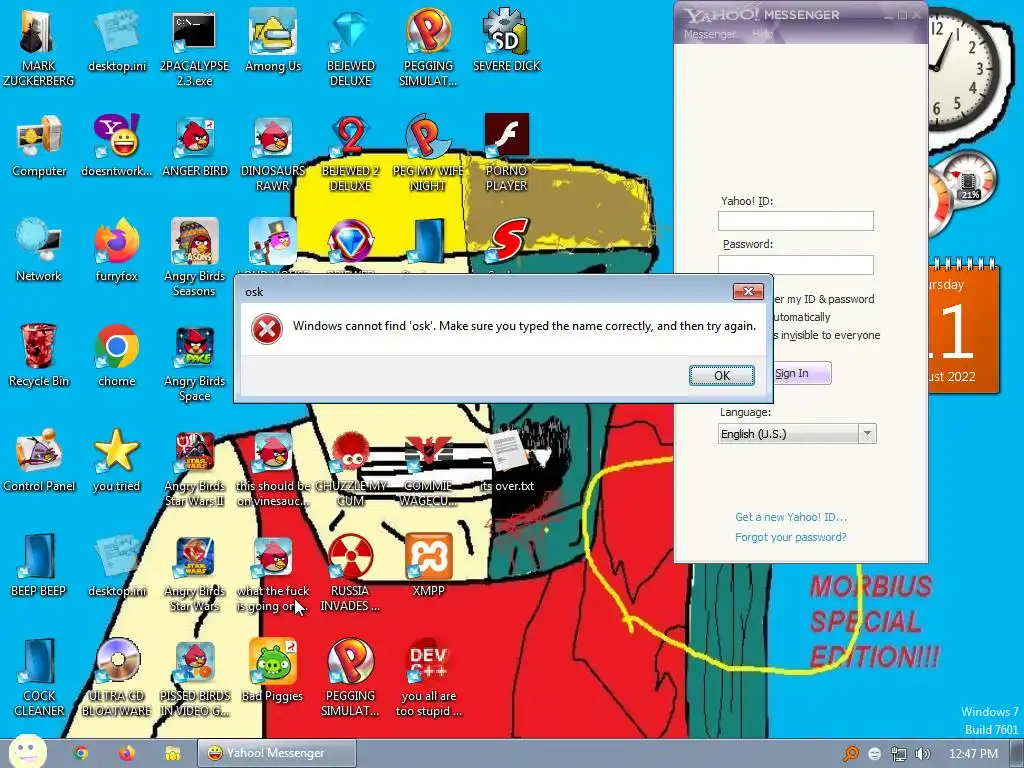Viewport: 1024px width, 768px height.
Task: Click the magnifier tray icon
Action: pyautogui.click(x=851, y=754)
